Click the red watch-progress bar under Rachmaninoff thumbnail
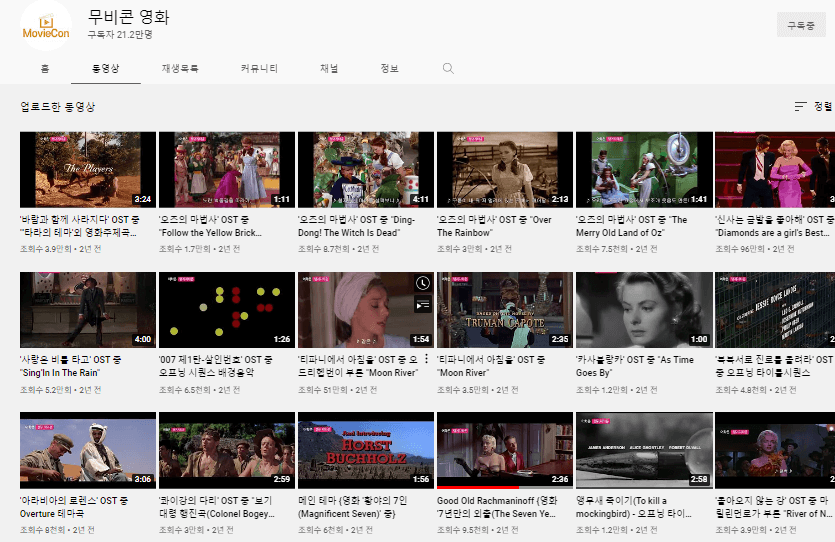This screenshot has height=542, width=835. (478, 487)
